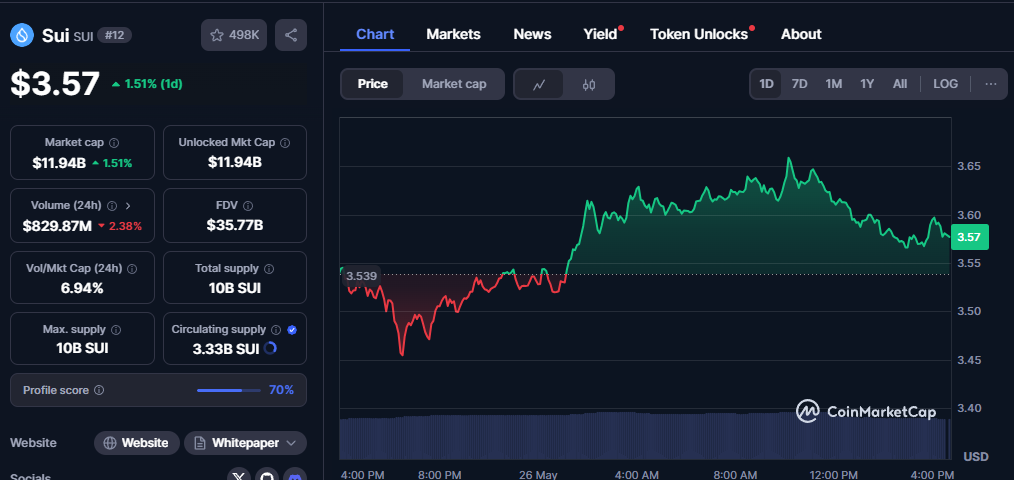Add Sui to watchlist with star button
Screen dimensions: 1014x480
click(x=234, y=35)
